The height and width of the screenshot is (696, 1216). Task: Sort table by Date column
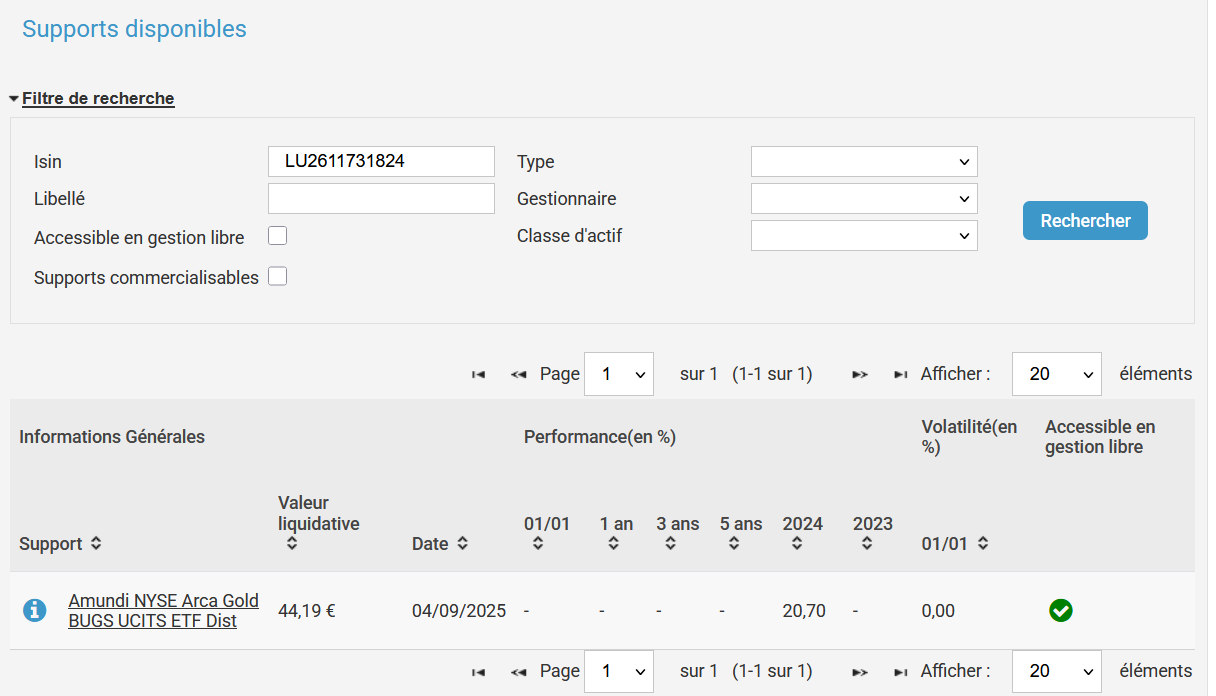(463, 544)
